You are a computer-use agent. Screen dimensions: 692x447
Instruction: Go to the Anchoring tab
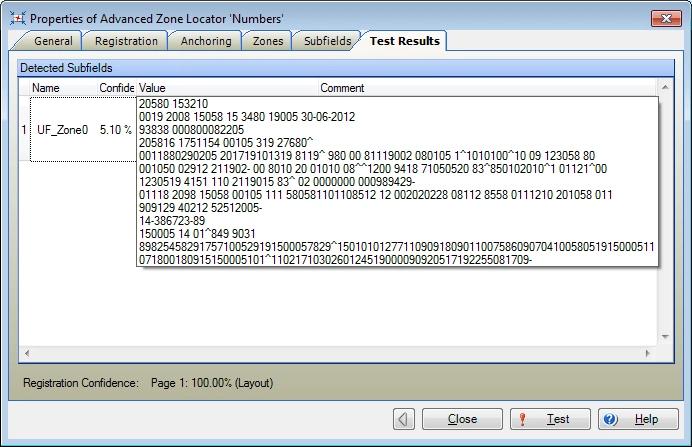pyautogui.click(x=206, y=41)
